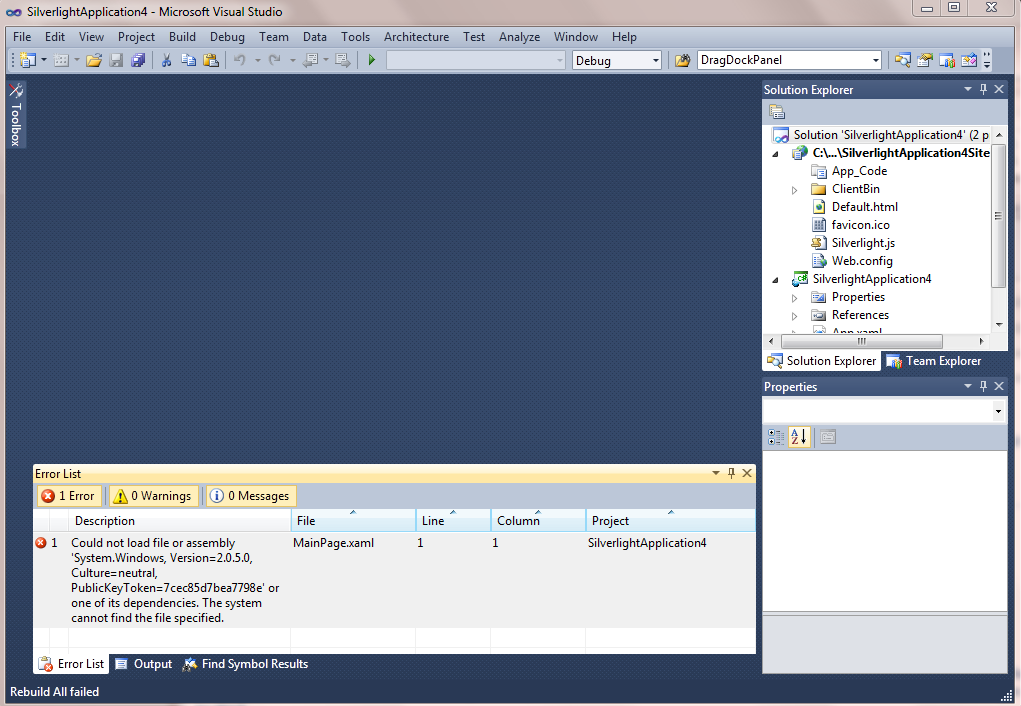The image size is (1021, 706).
Task: Open Solution Explorer from toolbar icon
Action: [x=902, y=61]
